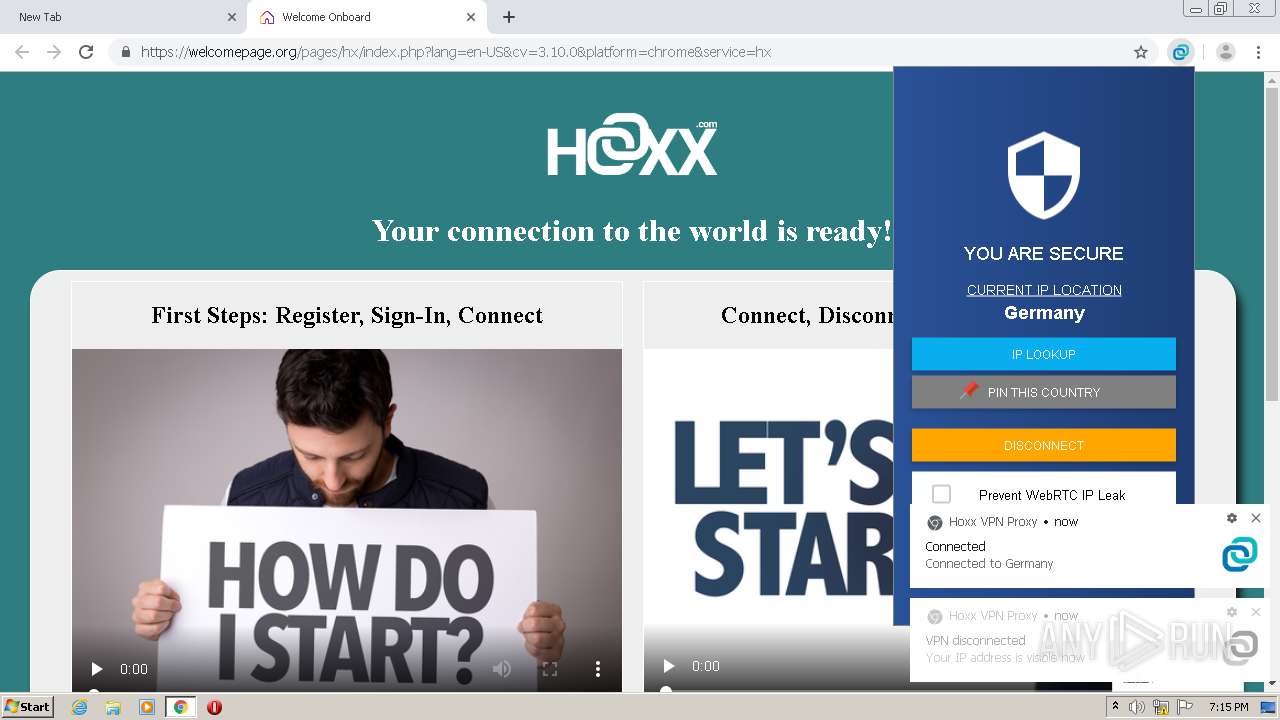Click the Connected to Germany notification text
This screenshot has width=1280, height=720.
click(989, 564)
